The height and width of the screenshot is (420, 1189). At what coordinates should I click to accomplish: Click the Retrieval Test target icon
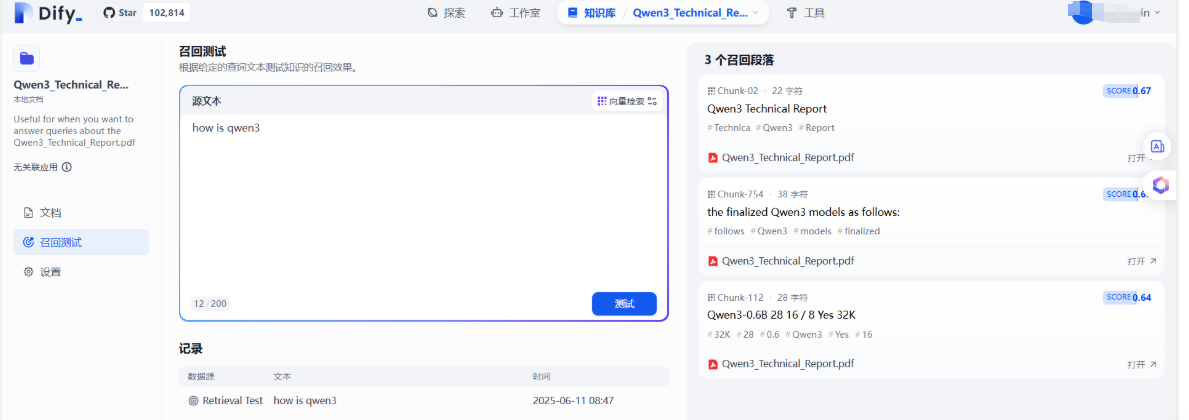193,400
